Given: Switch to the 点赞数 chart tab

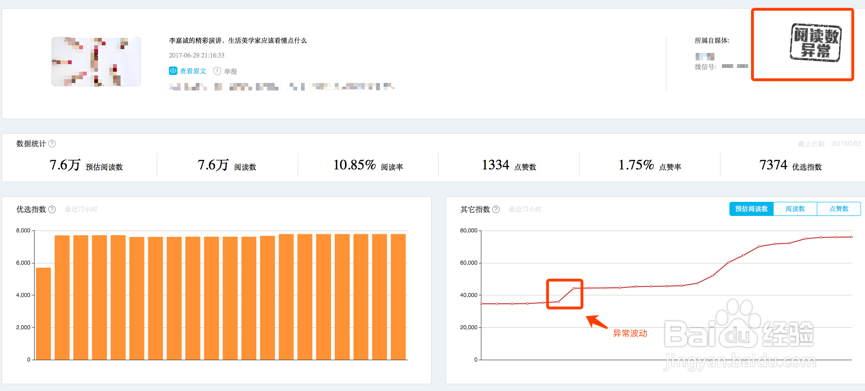Looking at the screenshot, I should click(839, 209).
